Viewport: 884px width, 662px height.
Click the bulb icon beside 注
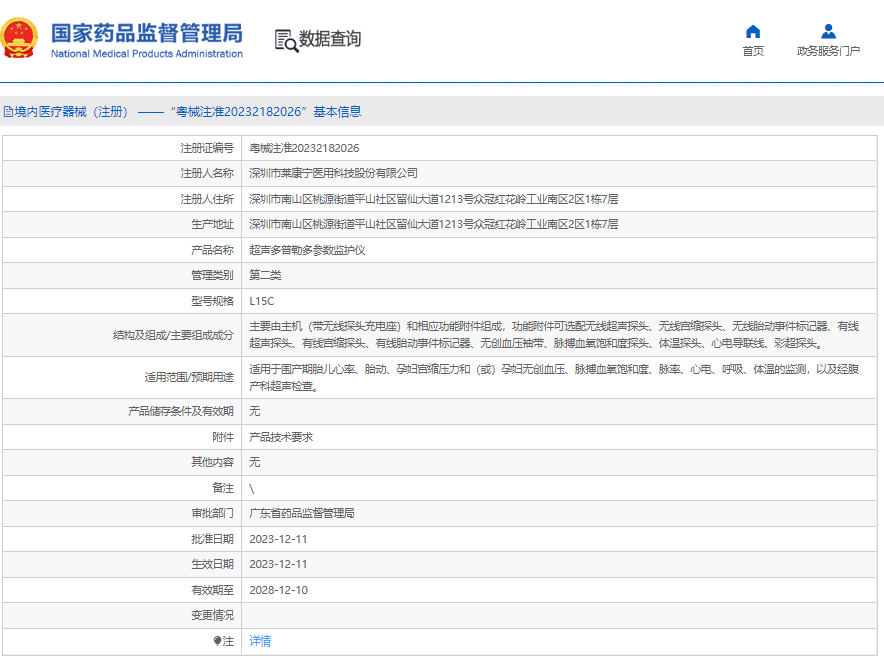[x=217, y=641]
